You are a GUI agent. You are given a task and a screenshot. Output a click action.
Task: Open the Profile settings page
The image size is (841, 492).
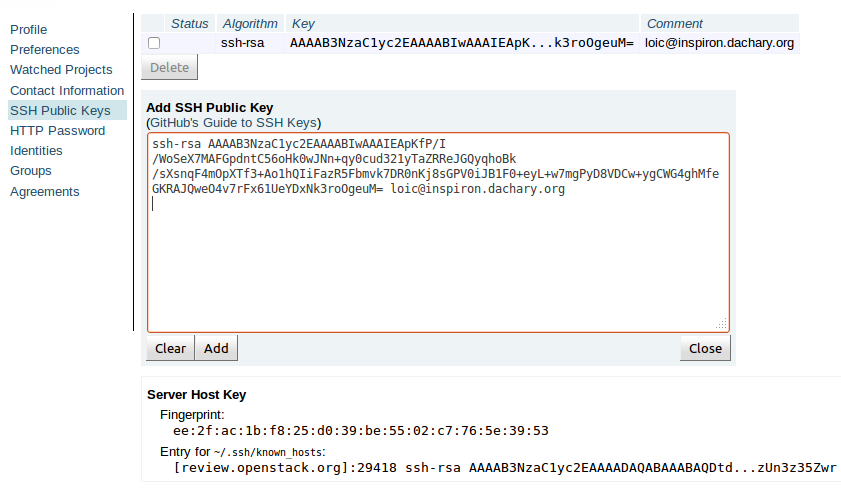[28, 29]
